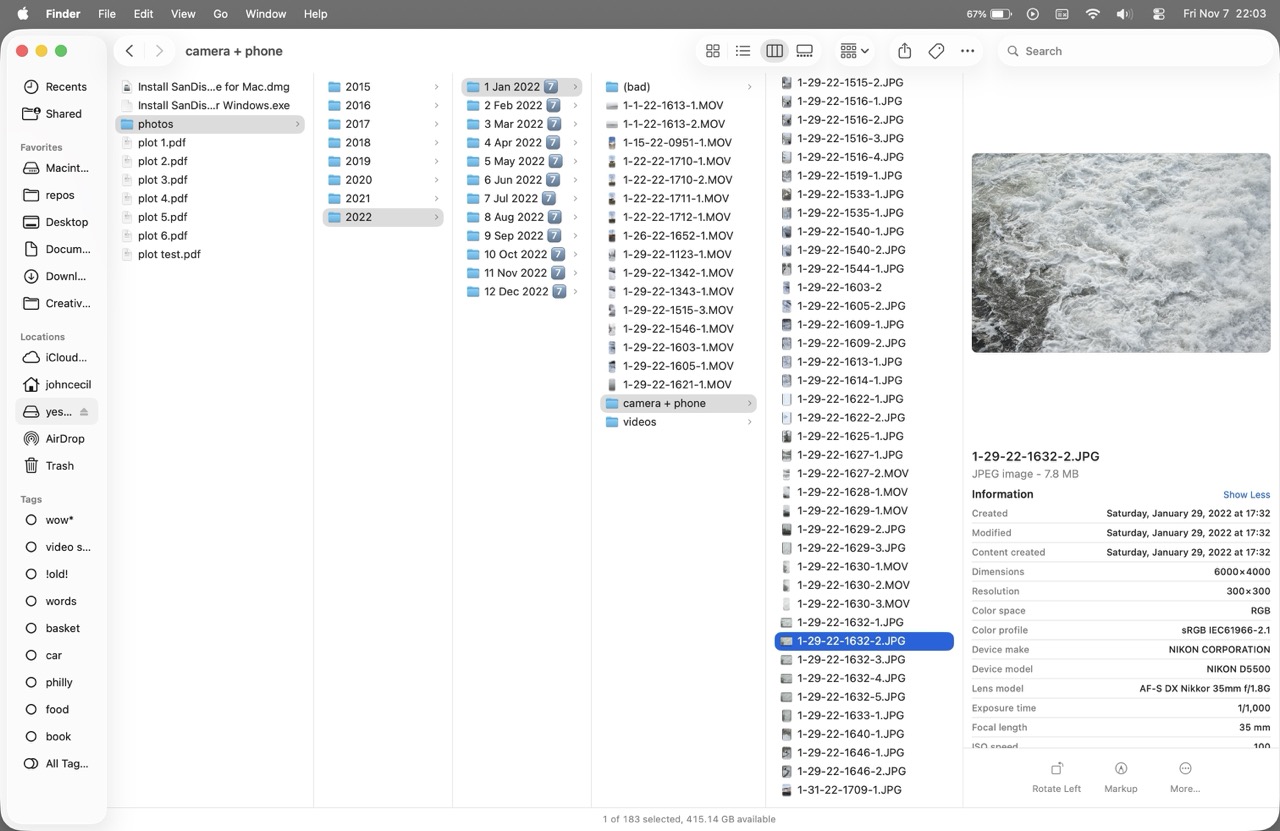Open the Edit menu
The width and height of the screenshot is (1280, 831).
pos(144,14)
